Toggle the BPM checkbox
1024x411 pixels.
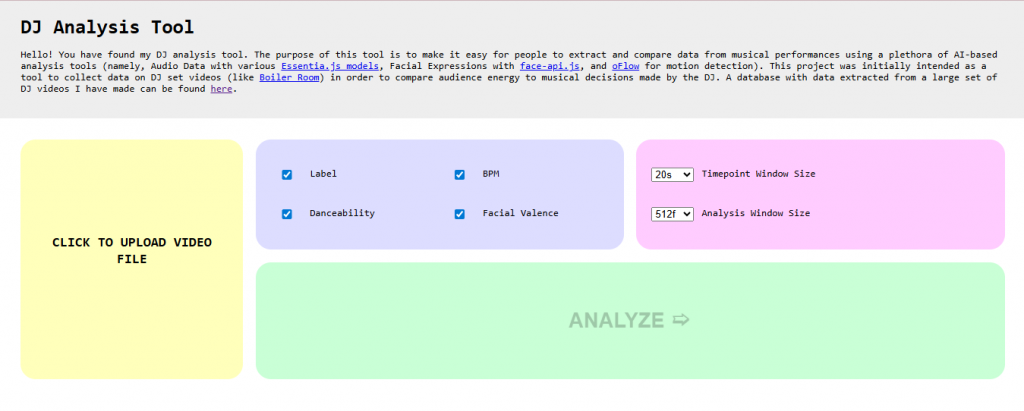(x=460, y=174)
